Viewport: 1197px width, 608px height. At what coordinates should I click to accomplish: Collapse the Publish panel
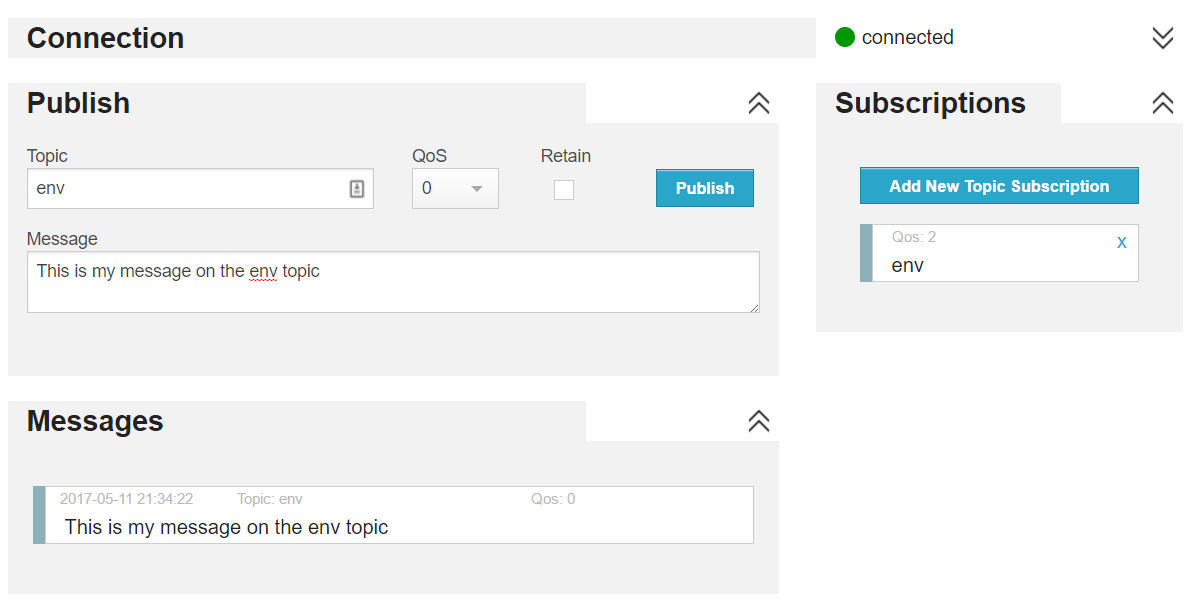(759, 103)
